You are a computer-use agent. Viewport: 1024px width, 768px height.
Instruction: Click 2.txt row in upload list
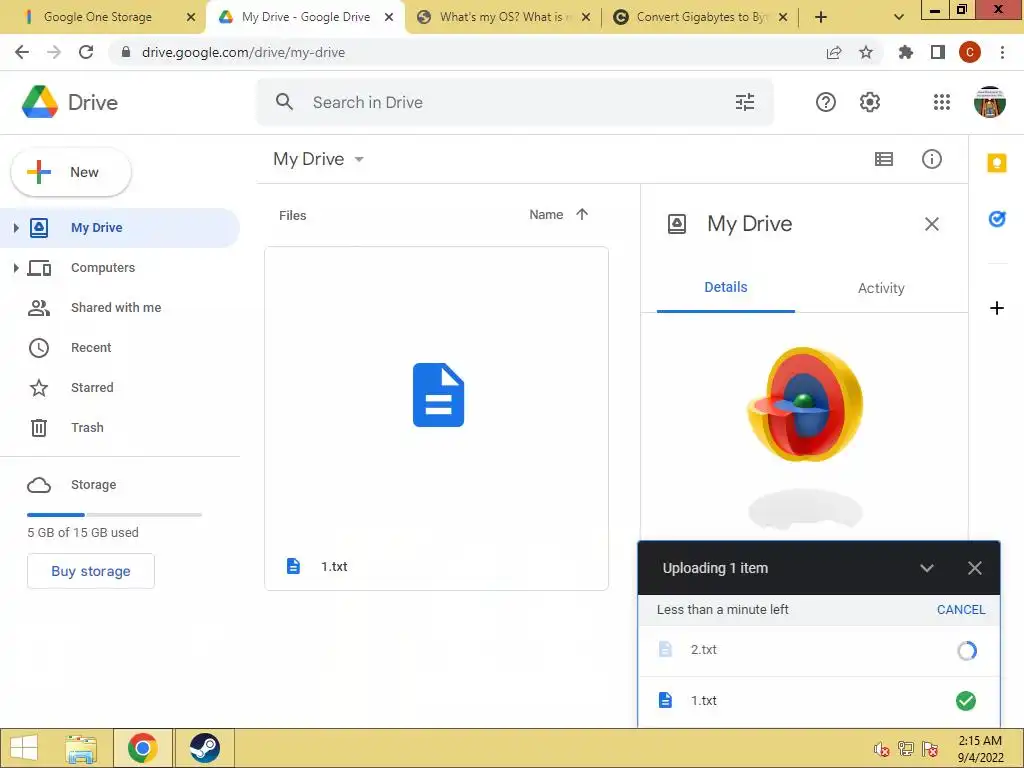tap(818, 650)
